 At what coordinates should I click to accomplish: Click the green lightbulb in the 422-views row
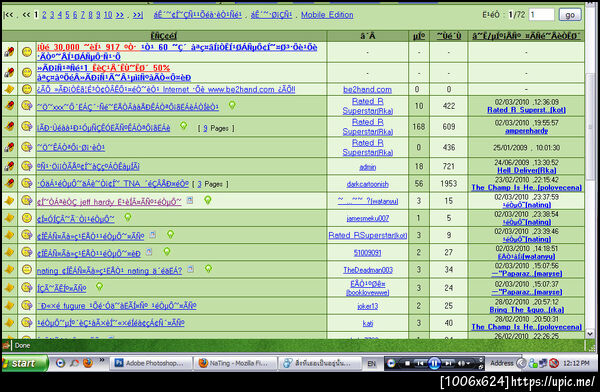232,105
